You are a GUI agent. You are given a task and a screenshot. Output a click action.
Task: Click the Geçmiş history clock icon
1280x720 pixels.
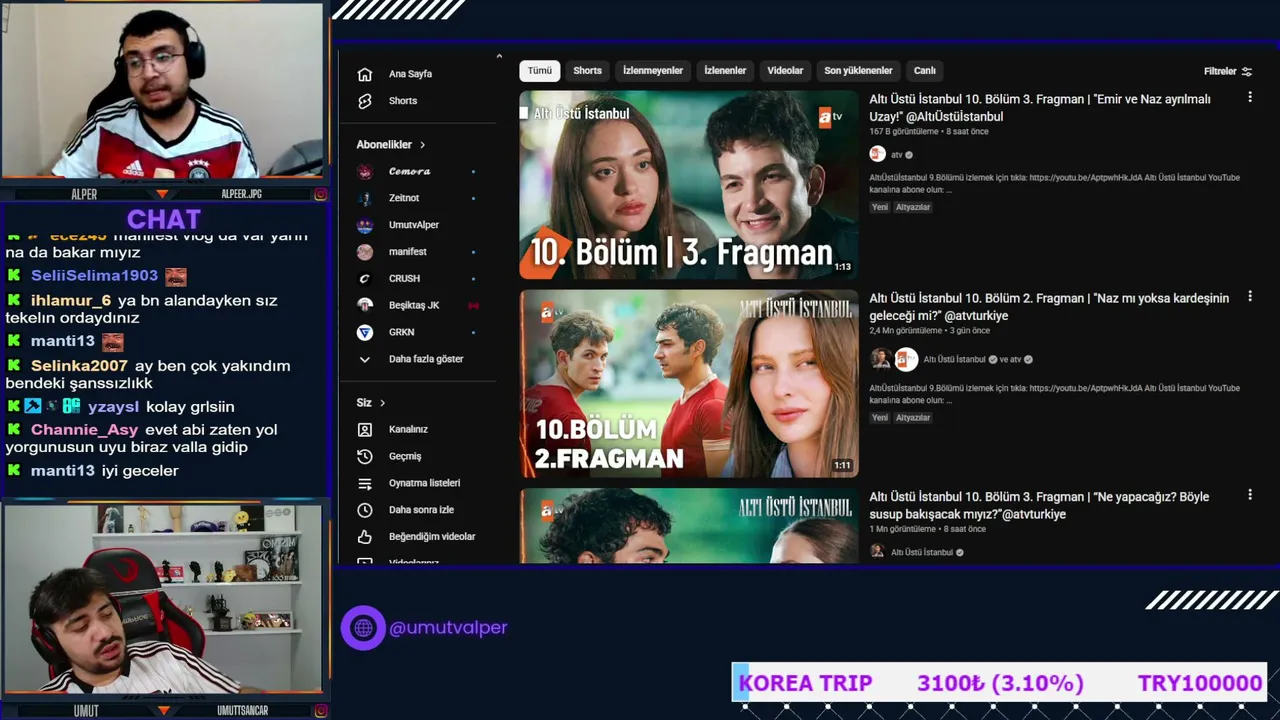click(x=365, y=456)
